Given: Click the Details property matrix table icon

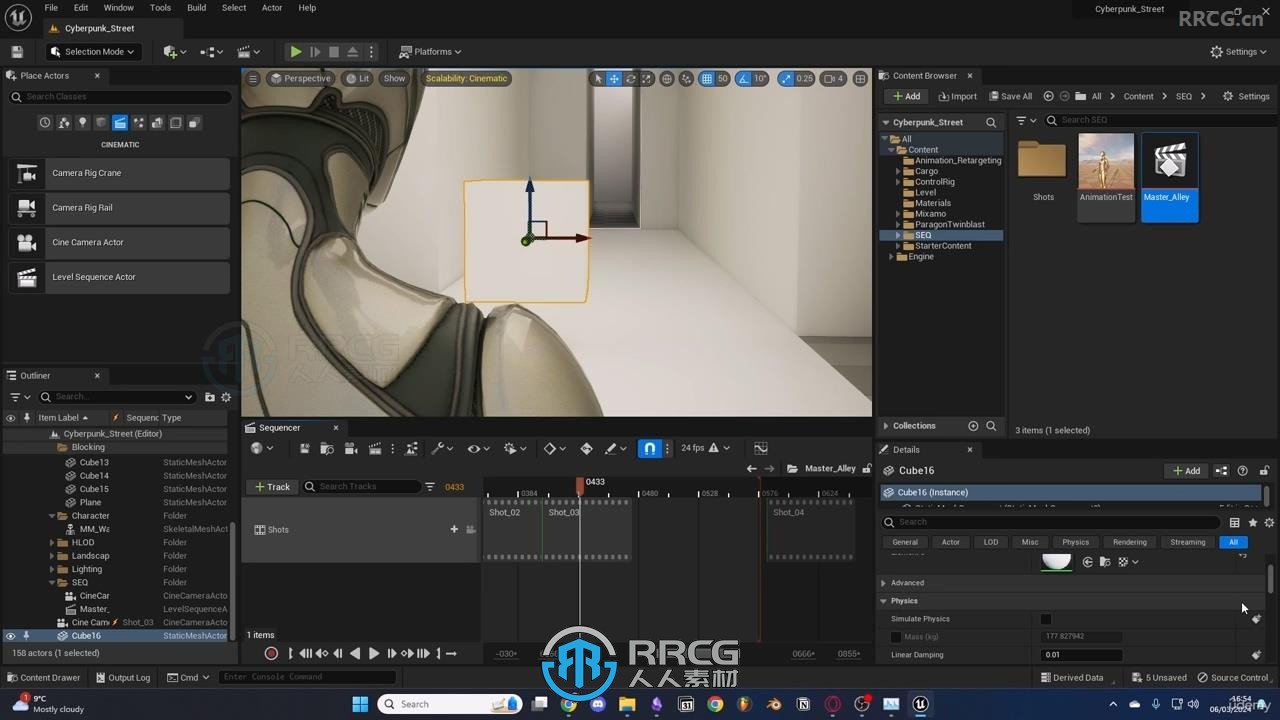Looking at the screenshot, I should tap(1234, 522).
